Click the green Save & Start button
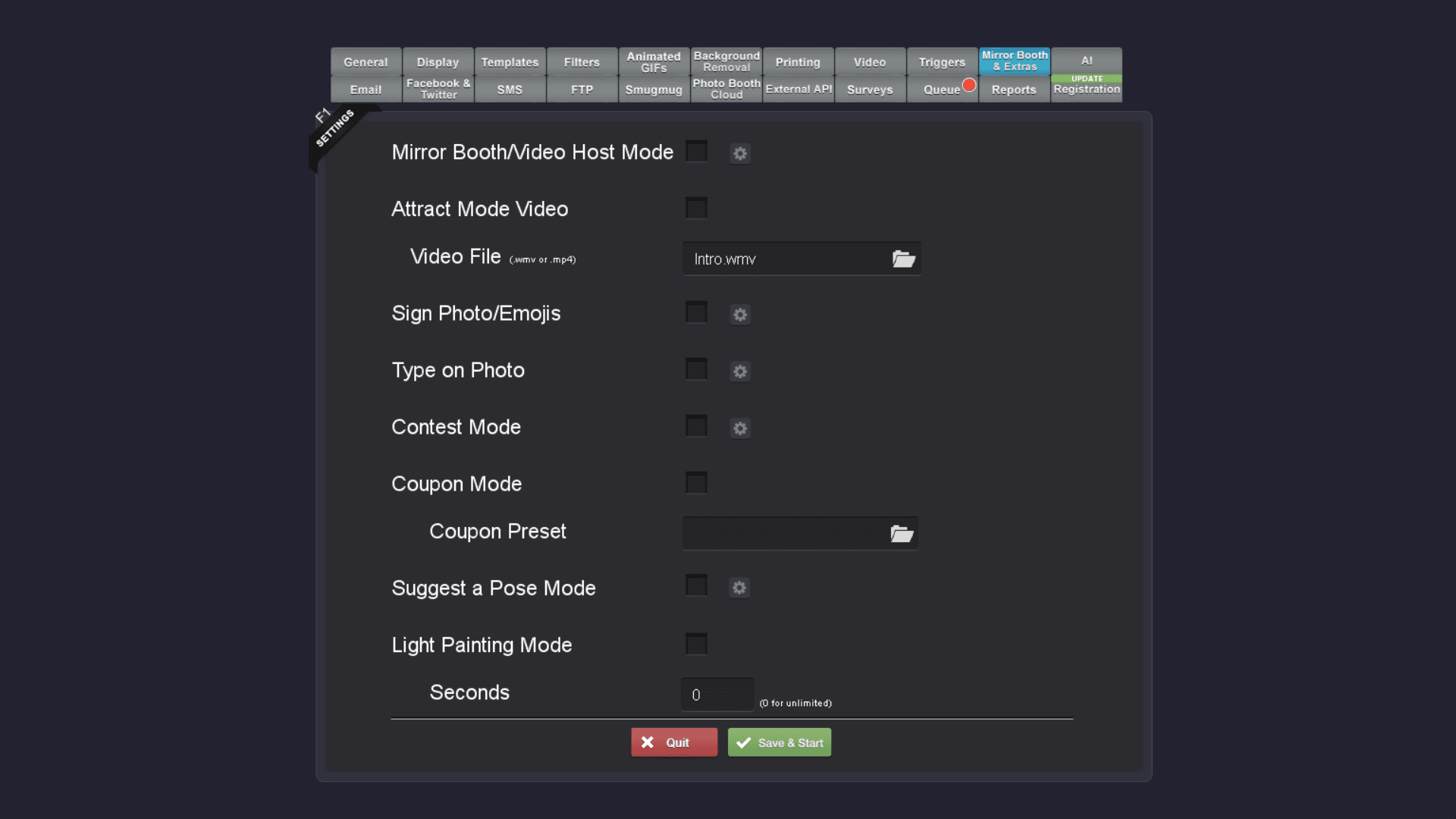 click(x=780, y=742)
